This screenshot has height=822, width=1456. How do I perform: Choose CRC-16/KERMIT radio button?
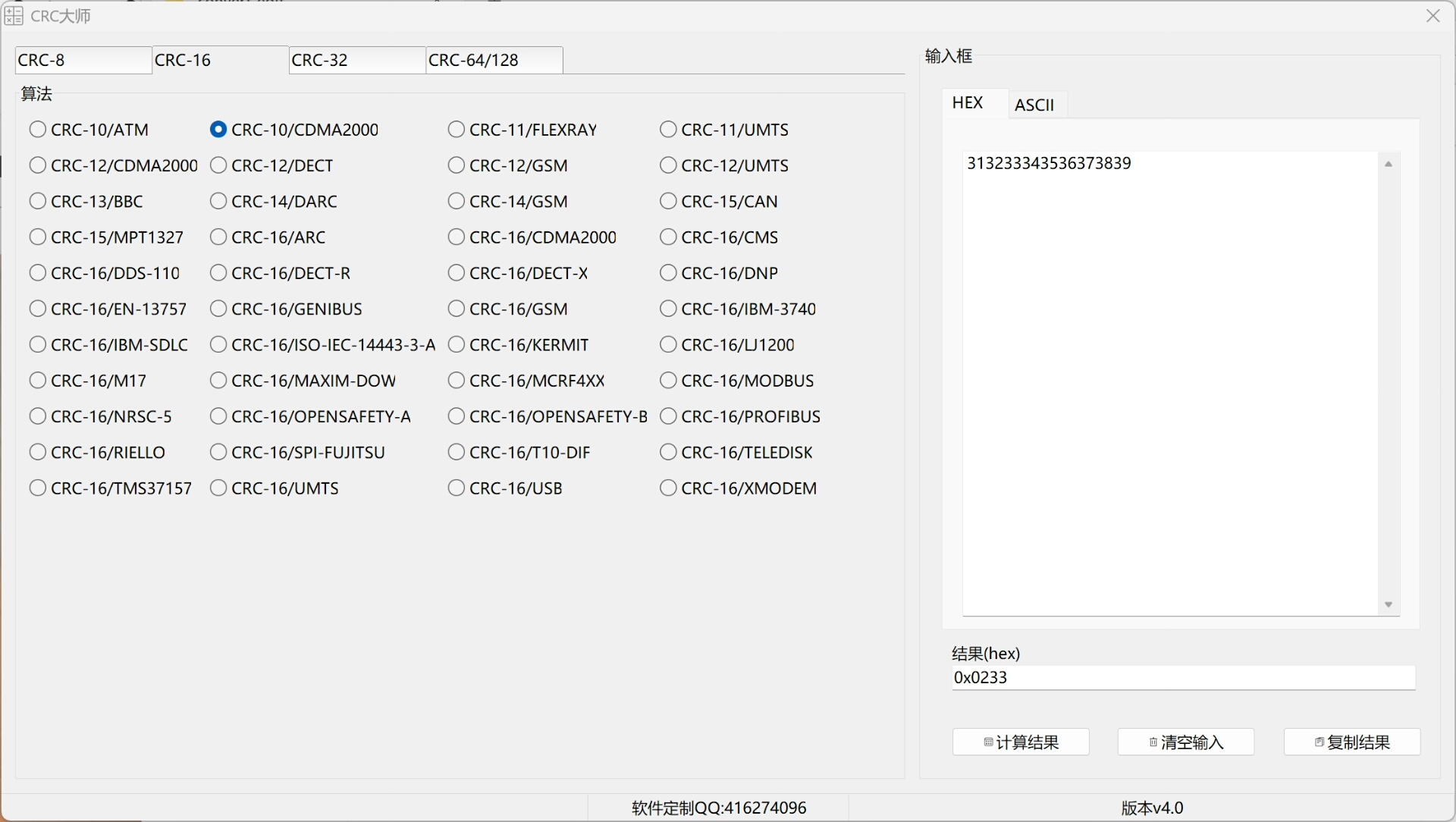point(456,345)
